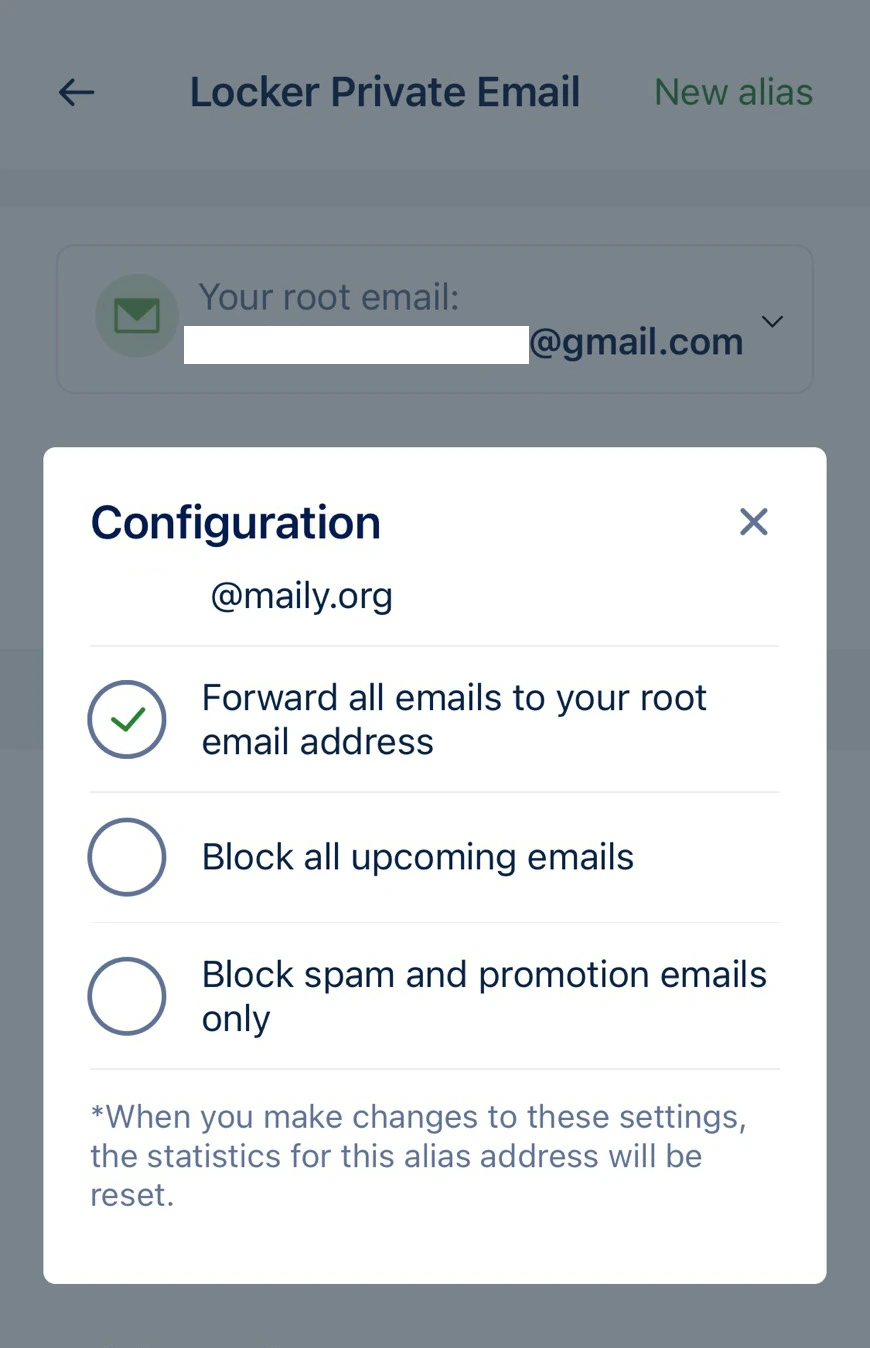Click the left arrow beside Locker Private Email title

pyautogui.click(x=76, y=92)
